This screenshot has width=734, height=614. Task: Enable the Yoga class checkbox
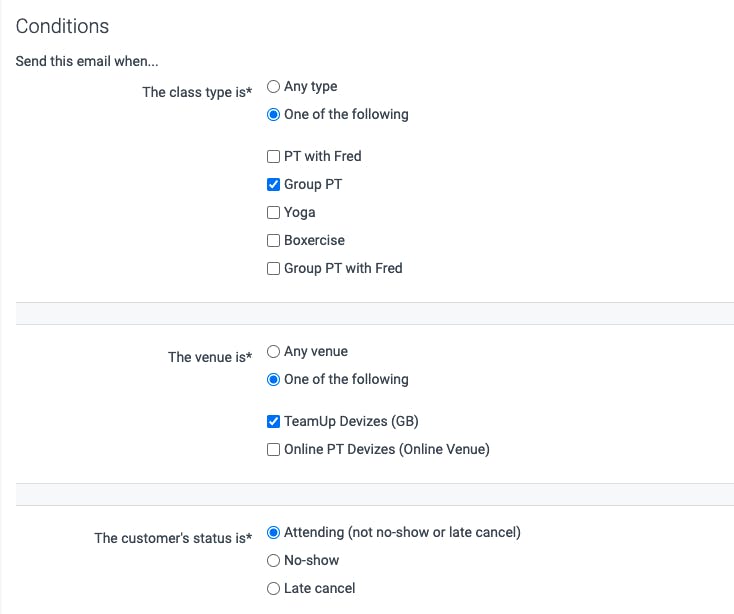[273, 213]
